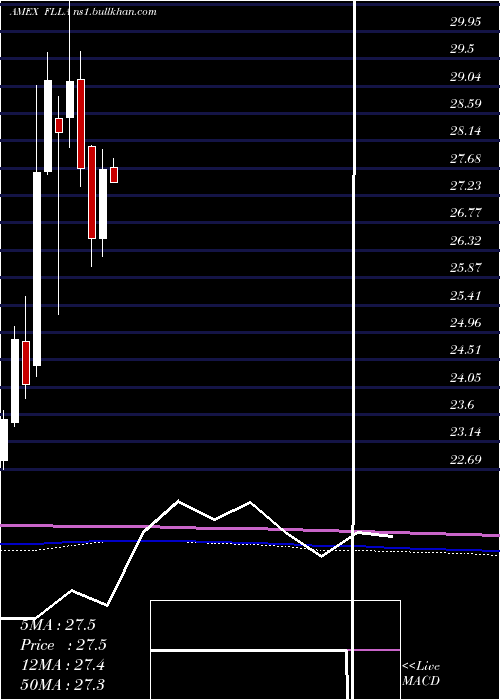Screen dimensions: 500x700
Task: Click the 27.23 price axis label
Action: tap(465, 186)
